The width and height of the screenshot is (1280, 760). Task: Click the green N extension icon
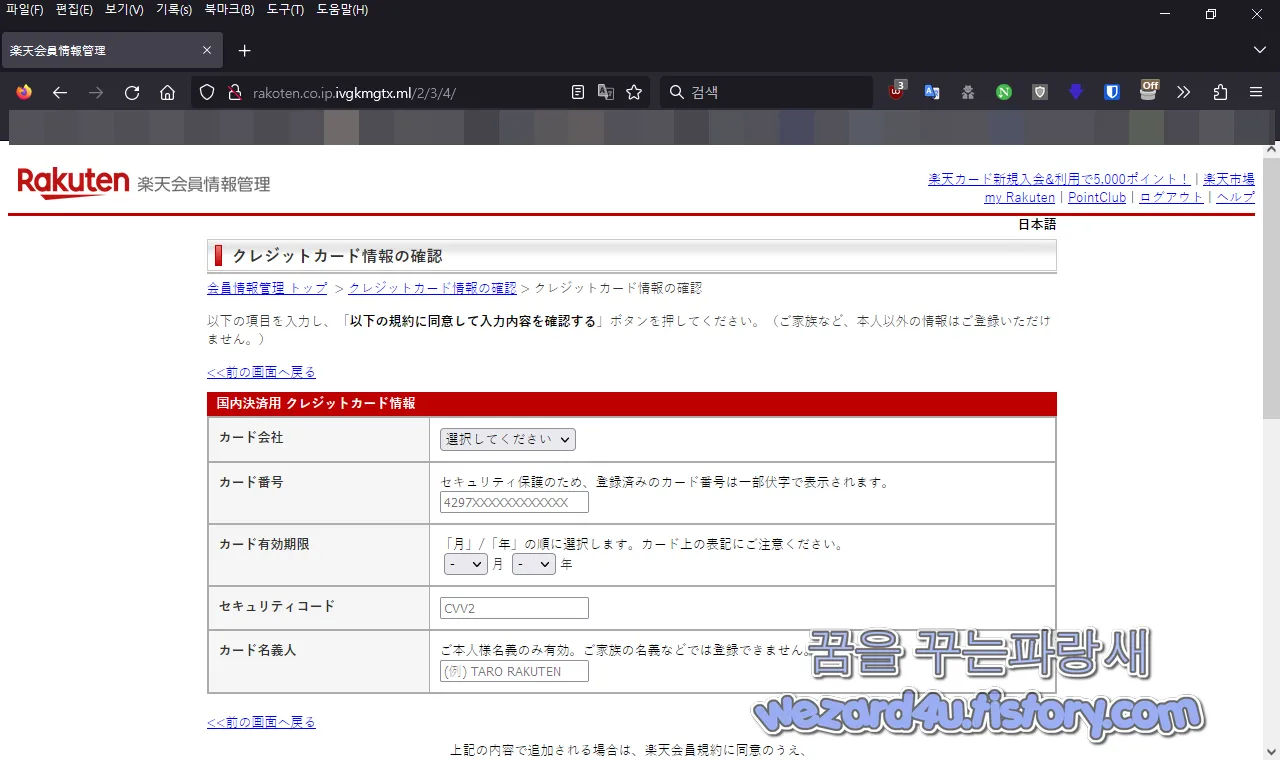click(x=1004, y=92)
